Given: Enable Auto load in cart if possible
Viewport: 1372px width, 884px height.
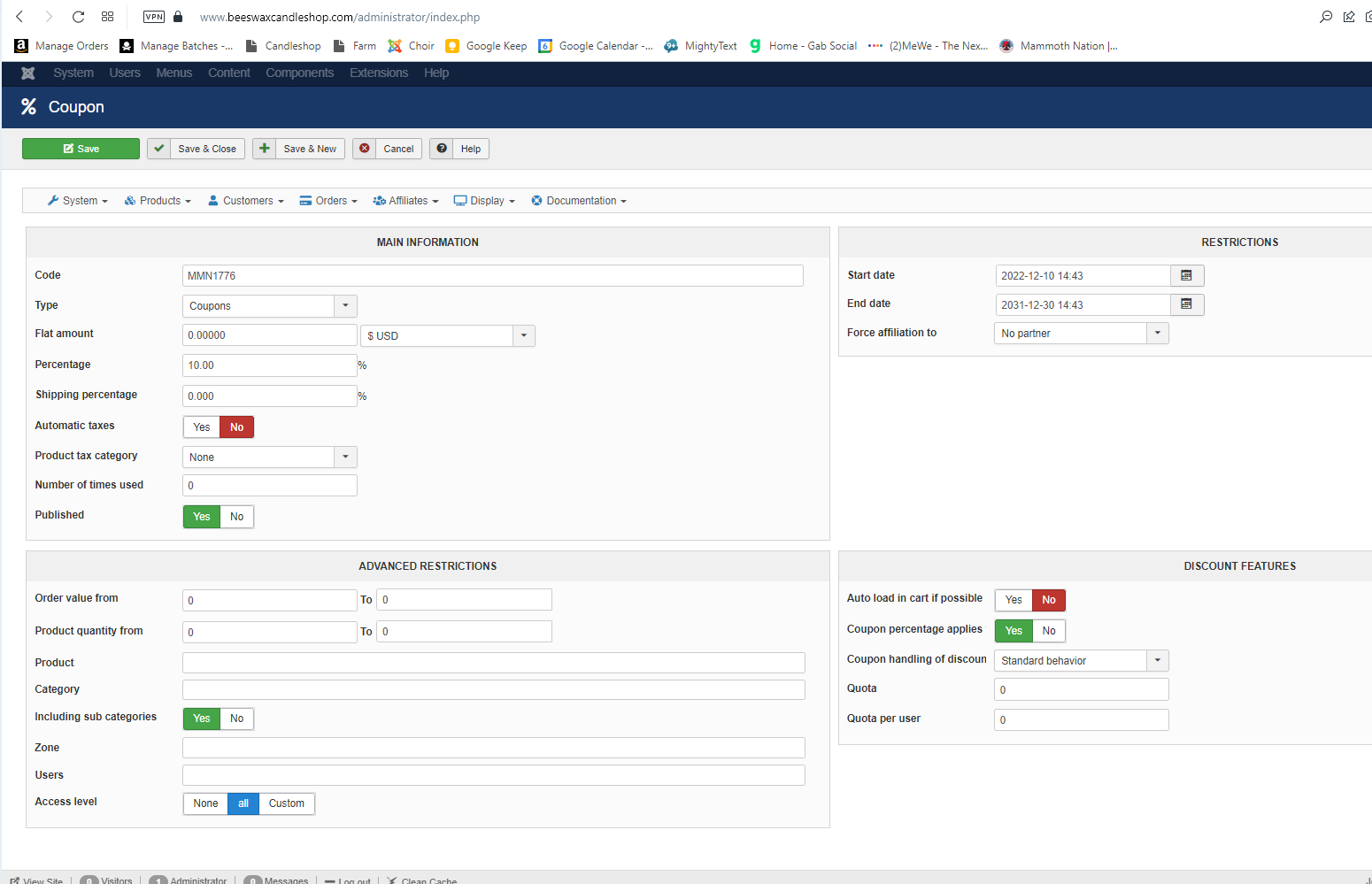Looking at the screenshot, I should pyautogui.click(x=1014, y=600).
